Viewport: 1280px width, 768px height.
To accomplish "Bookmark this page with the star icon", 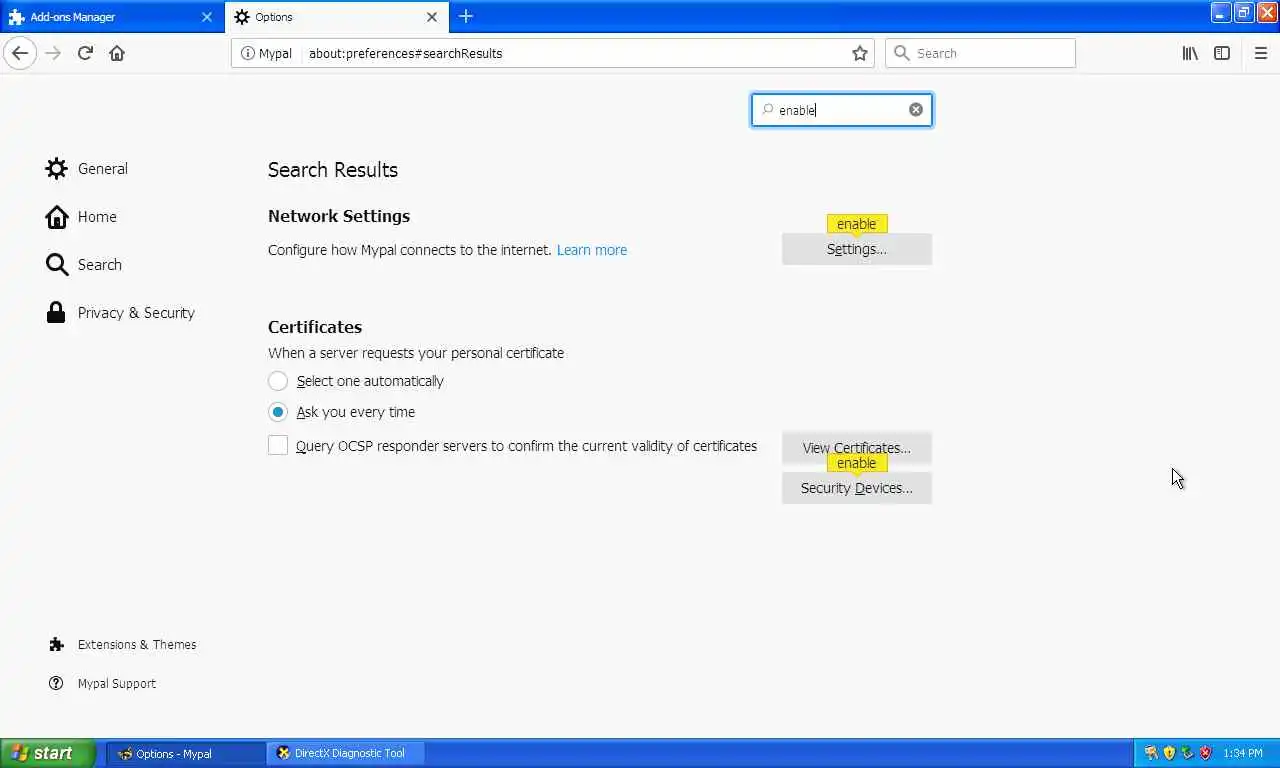I will point(860,53).
